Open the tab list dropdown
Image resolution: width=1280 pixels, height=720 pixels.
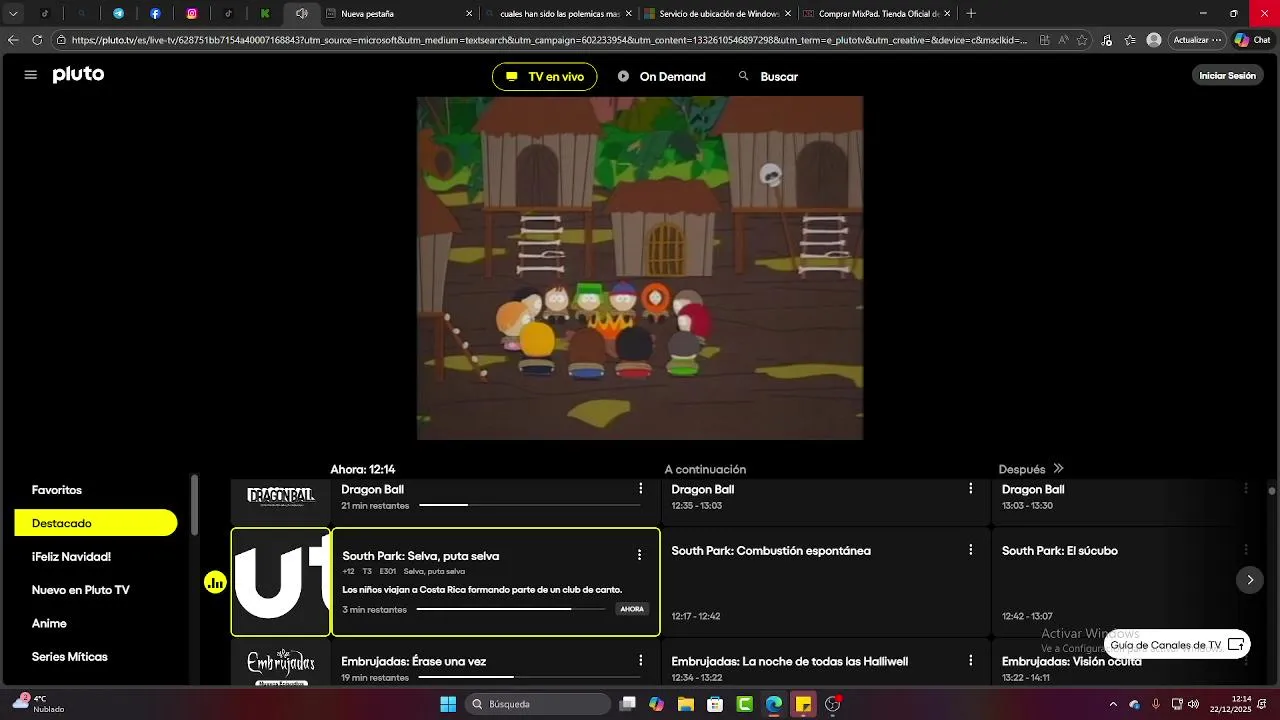(x=13, y=14)
